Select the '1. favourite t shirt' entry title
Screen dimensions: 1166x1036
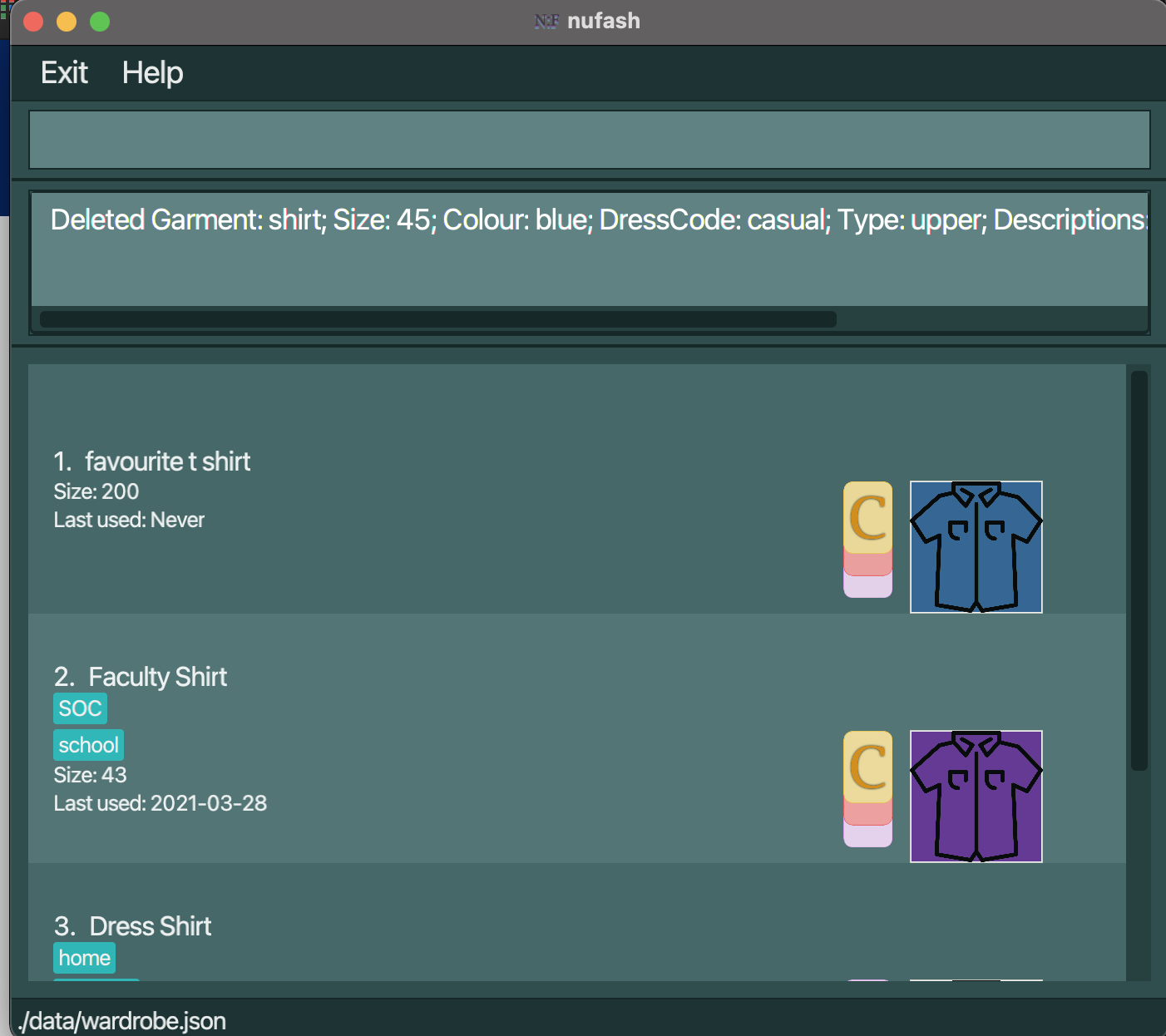[152, 461]
